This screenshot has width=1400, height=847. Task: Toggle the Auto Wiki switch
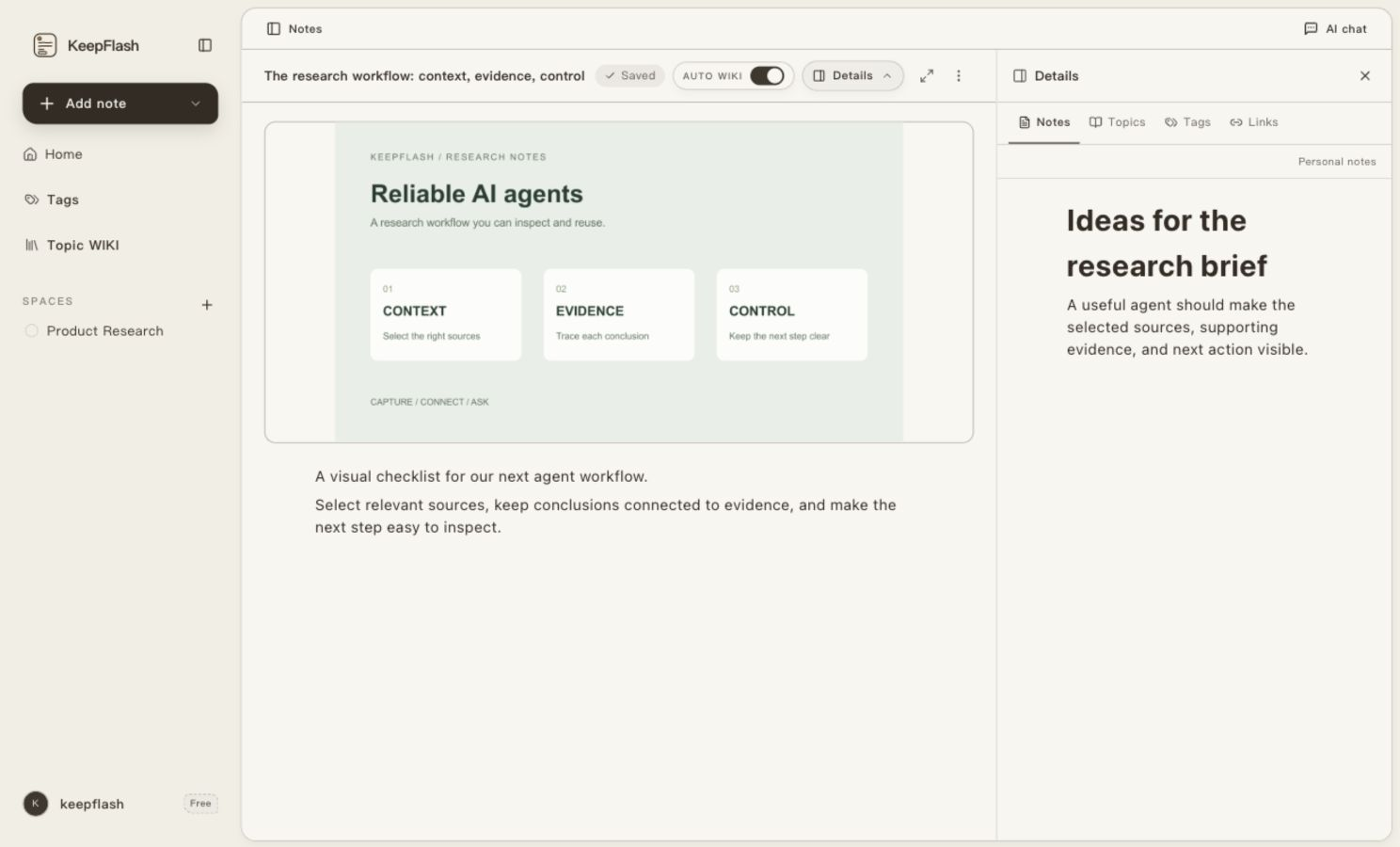pos(767,76)
